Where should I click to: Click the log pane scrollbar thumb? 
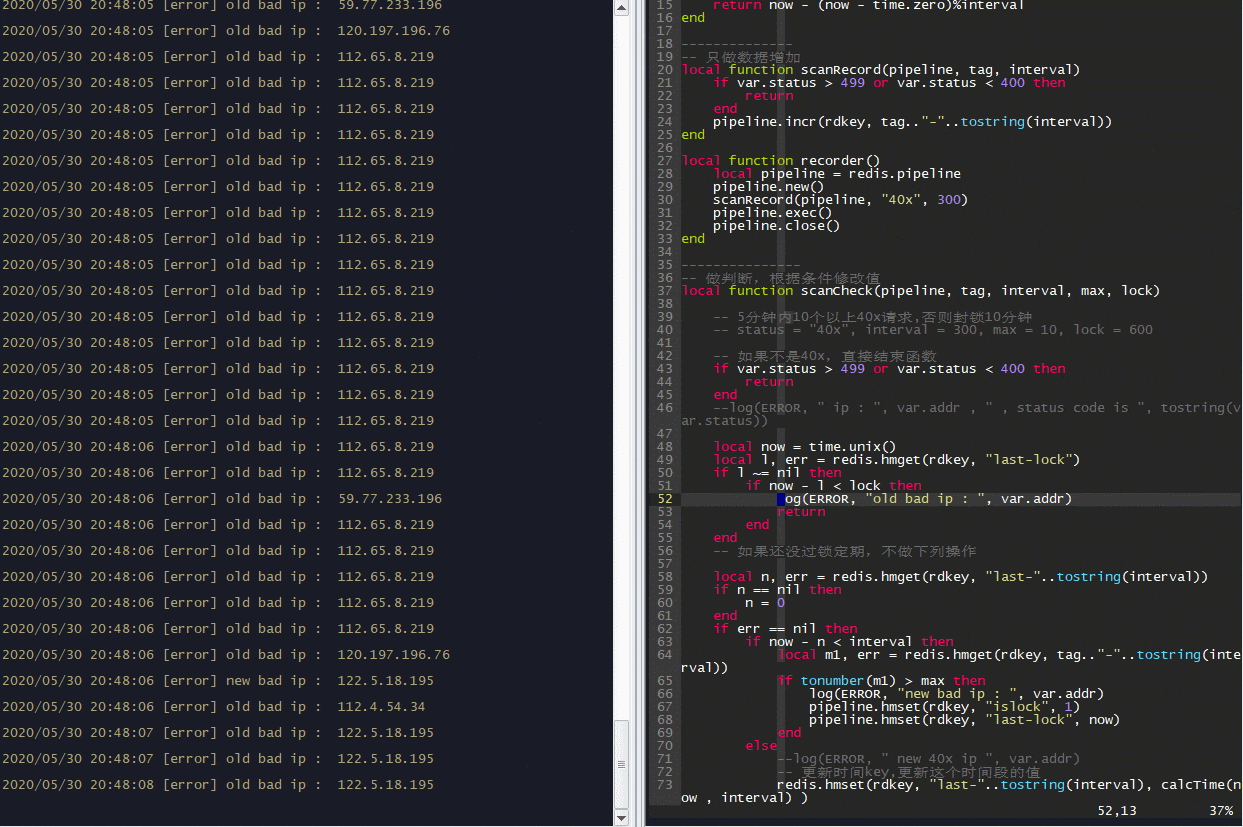tap(621, 764)
